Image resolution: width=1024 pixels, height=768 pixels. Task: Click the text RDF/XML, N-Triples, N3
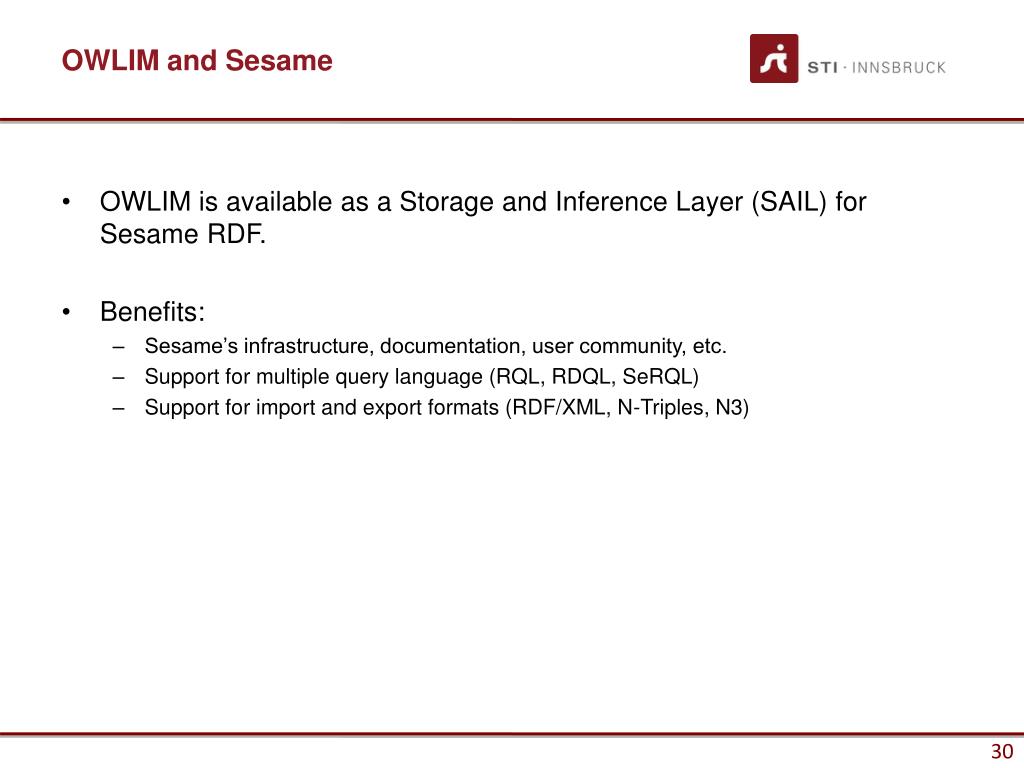click(x=627, y=408)
